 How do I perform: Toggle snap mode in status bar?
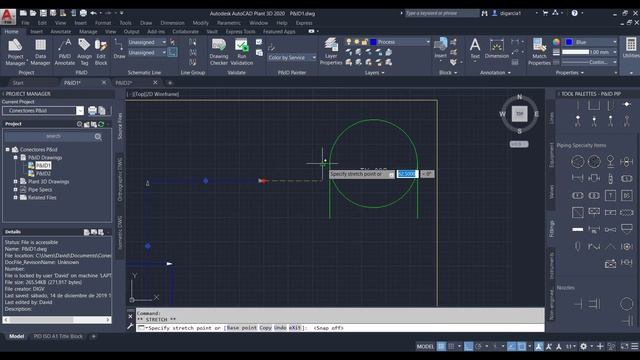tap(451, 346)
